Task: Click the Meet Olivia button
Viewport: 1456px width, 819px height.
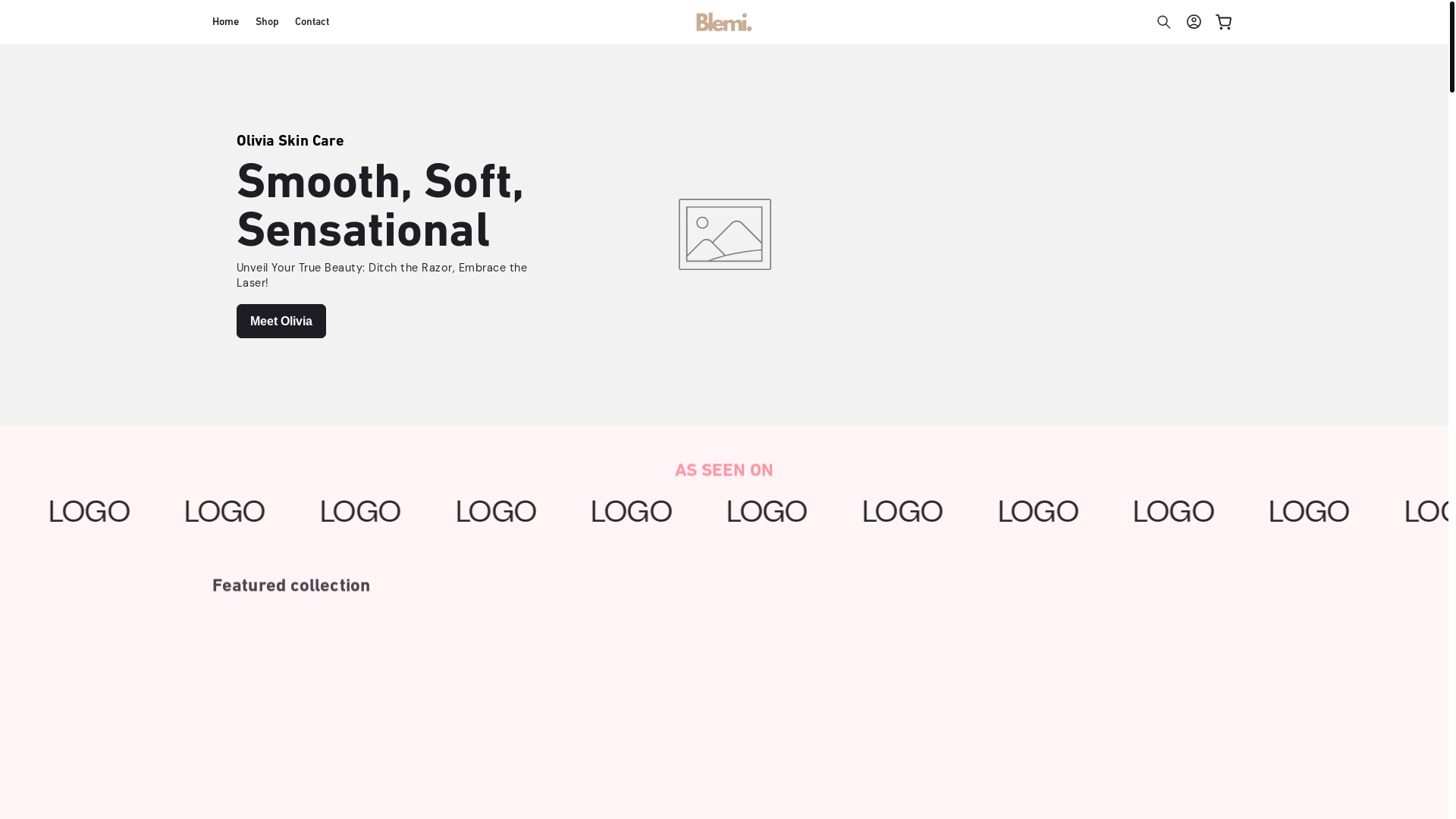Action: [x=281, y=321]
